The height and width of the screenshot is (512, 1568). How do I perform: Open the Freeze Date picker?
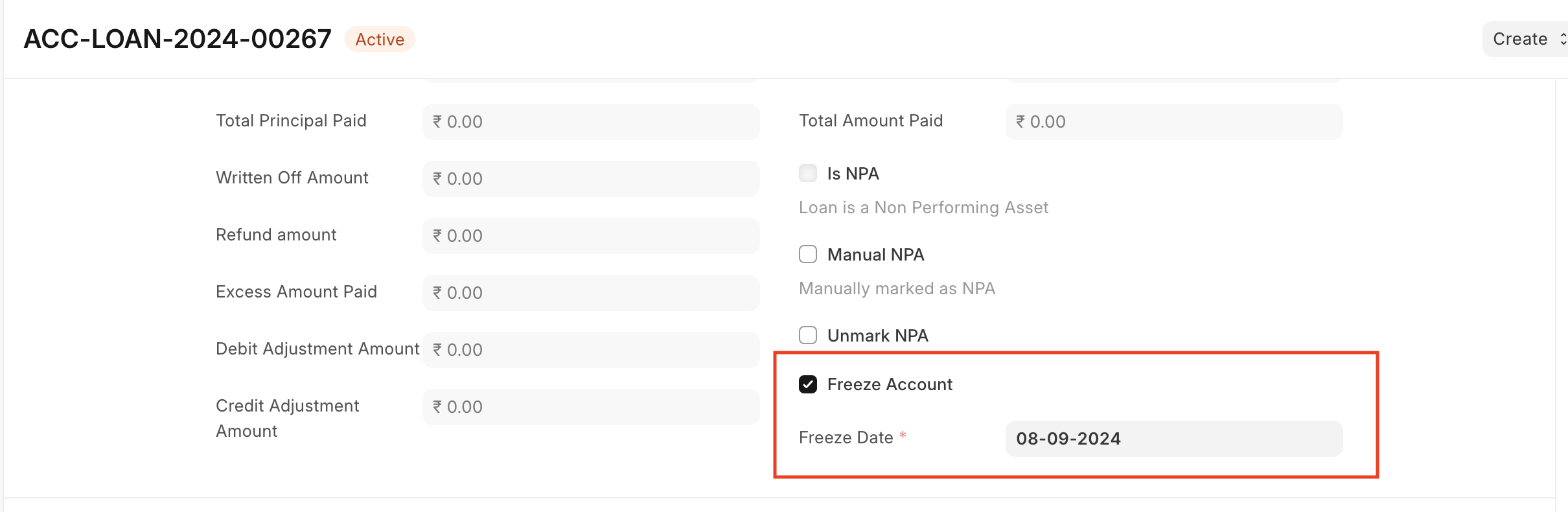coord(1173,439)
